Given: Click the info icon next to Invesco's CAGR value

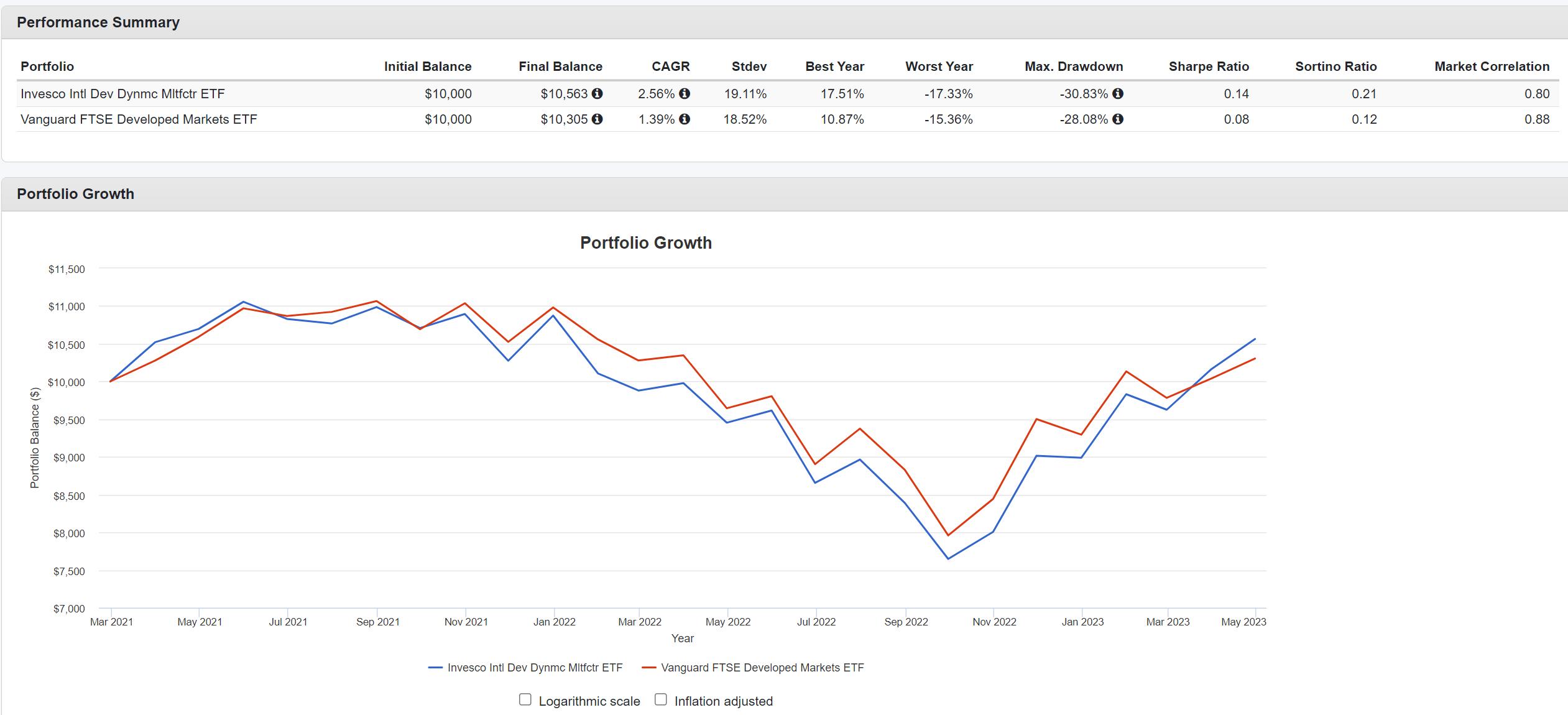Looking at the screenshot, I should pos(685,94).
